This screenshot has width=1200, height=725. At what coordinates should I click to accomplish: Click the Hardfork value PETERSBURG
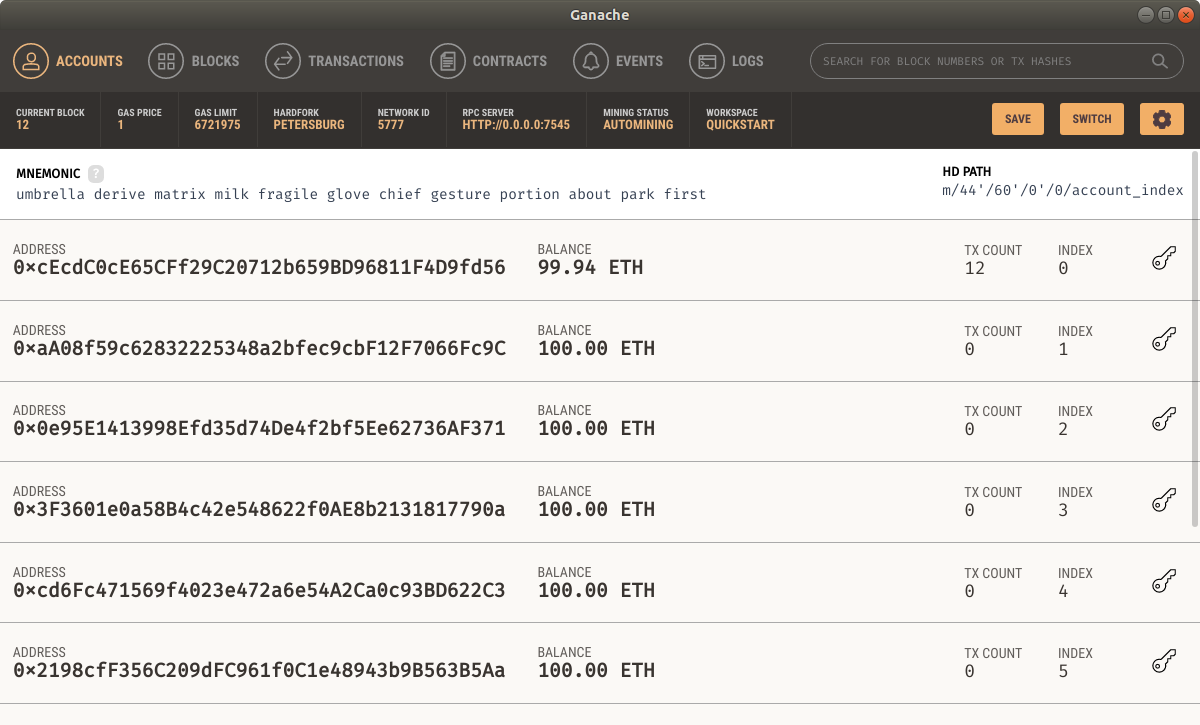309,125
